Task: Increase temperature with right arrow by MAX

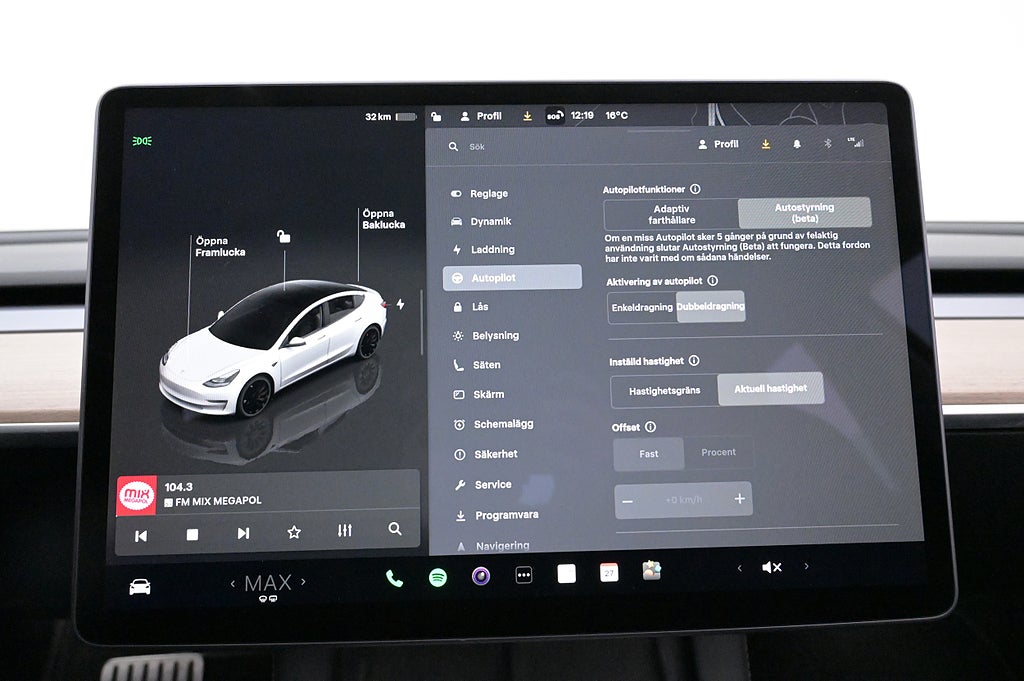Action: tap(304, 582)
